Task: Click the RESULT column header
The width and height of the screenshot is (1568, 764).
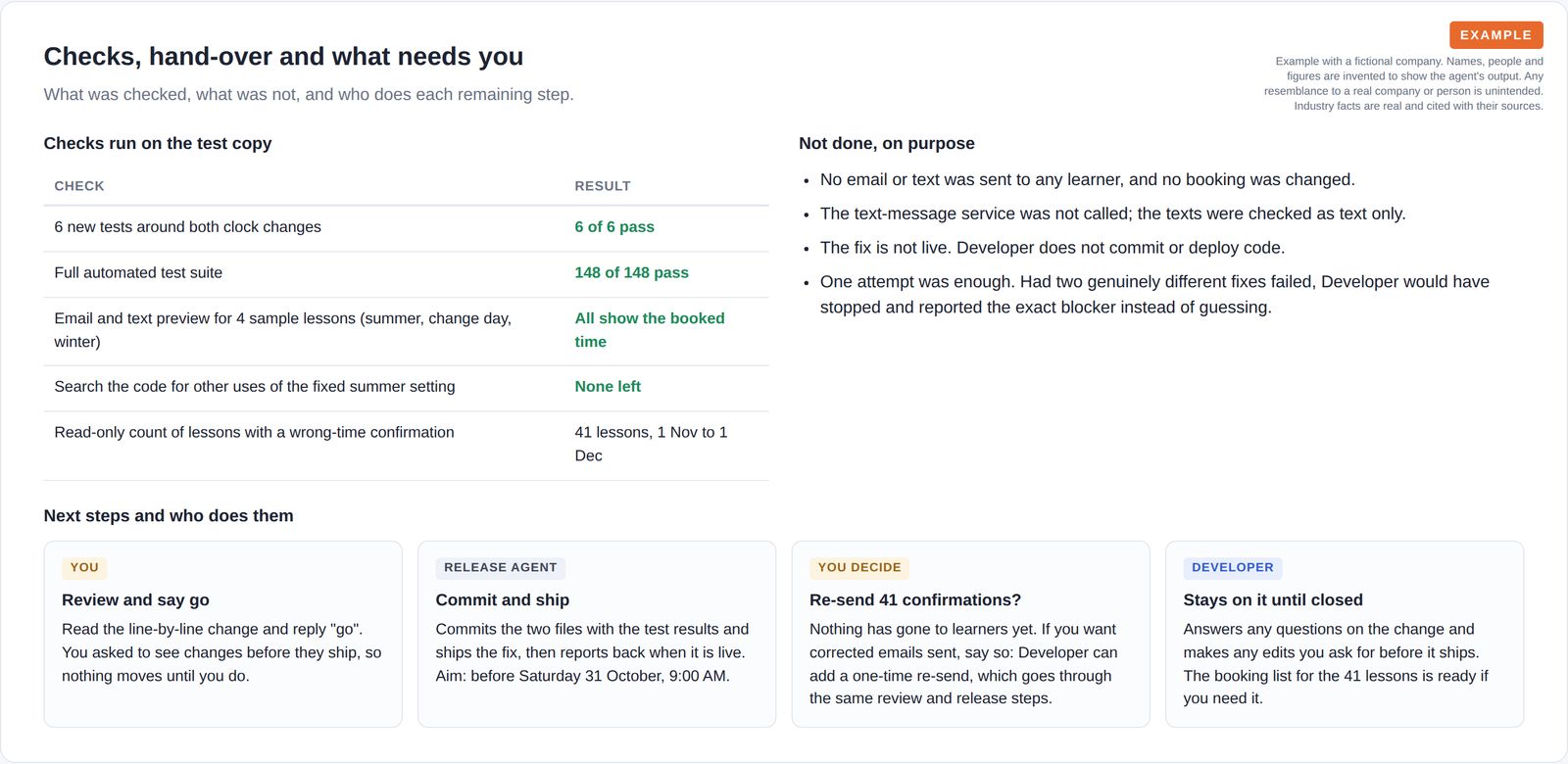Action: click(603, 186)
